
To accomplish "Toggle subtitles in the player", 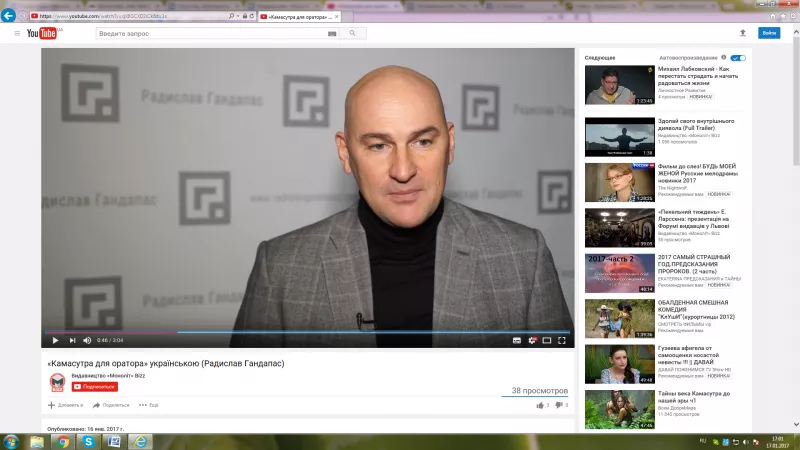I will (x=517, y=340).
